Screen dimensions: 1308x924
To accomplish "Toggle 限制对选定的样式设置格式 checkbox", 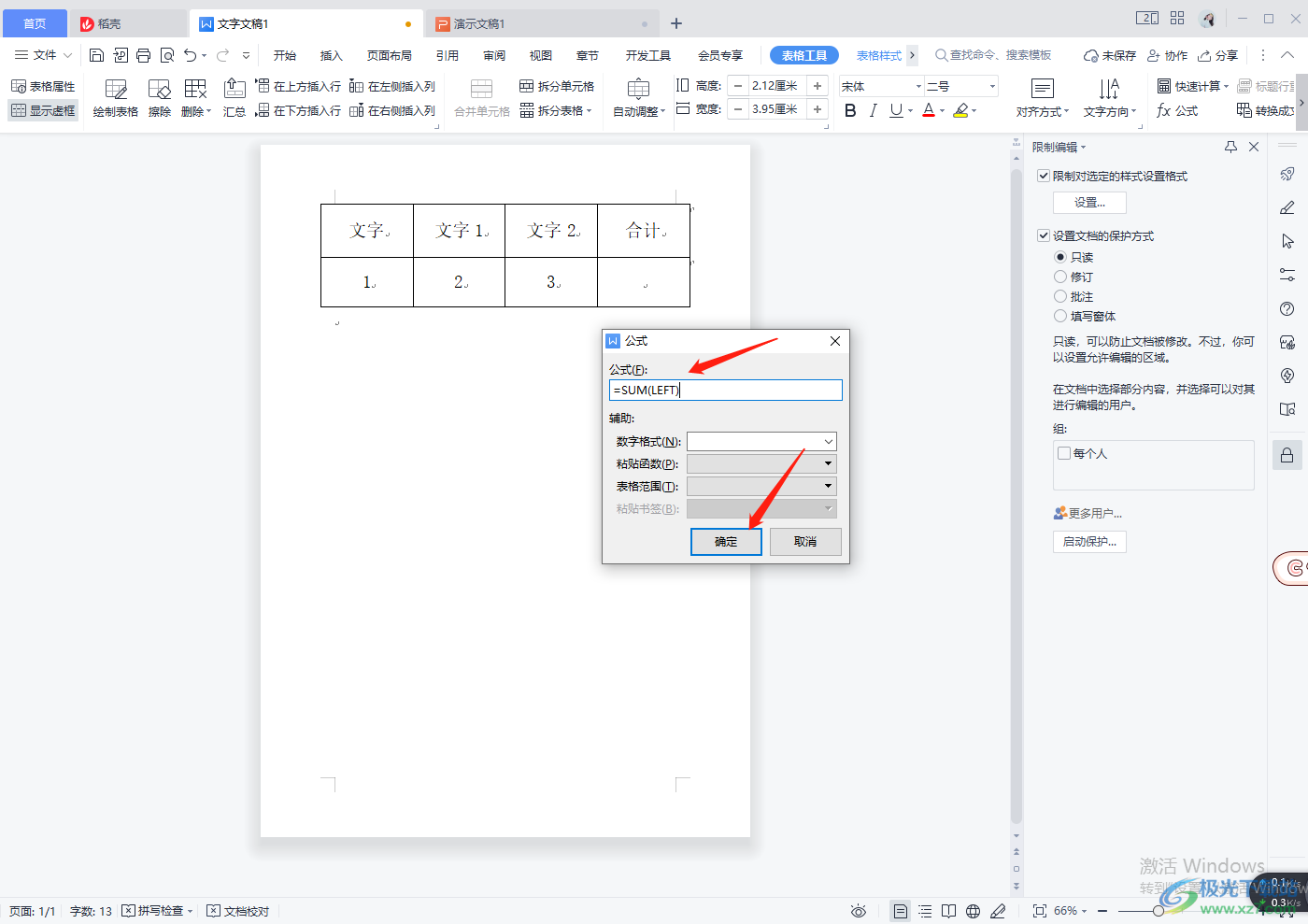I will [1044, 176].
